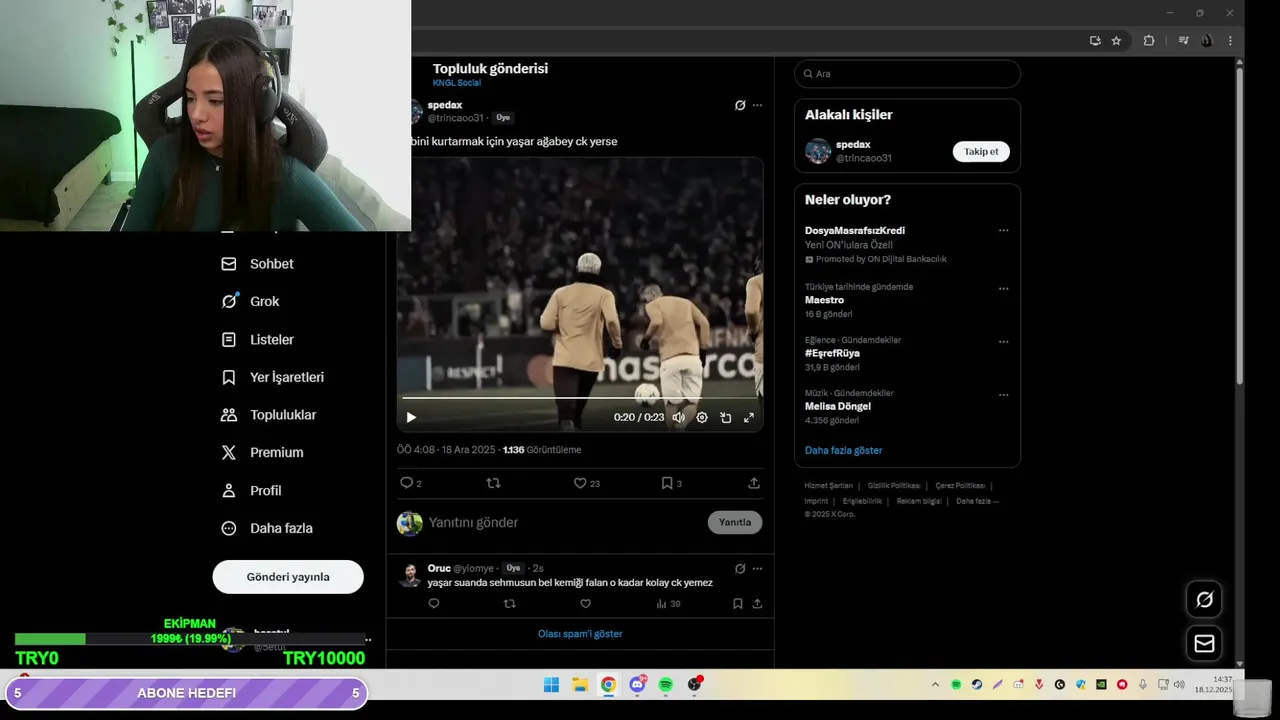The width and height of the screenshot is (1280, 720).
Task: Open Listeler in the sidebar
Action: (257, 340)
